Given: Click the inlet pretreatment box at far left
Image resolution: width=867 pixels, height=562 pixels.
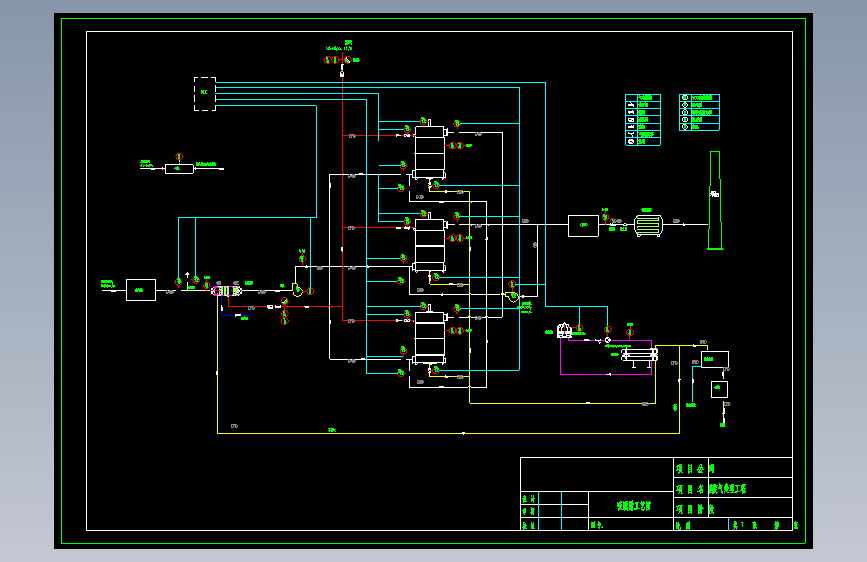Looking at the screenshot, I should [140, 290].
